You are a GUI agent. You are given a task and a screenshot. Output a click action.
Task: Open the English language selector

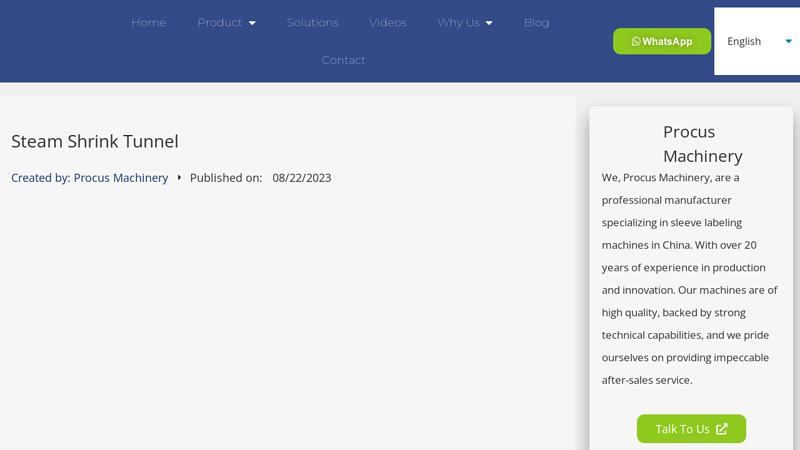(757, 41)
